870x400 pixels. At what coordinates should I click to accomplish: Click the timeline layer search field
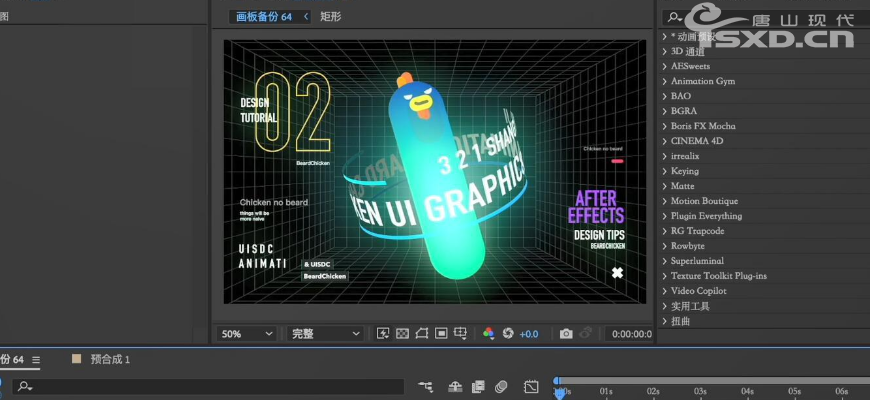[209, 387]
